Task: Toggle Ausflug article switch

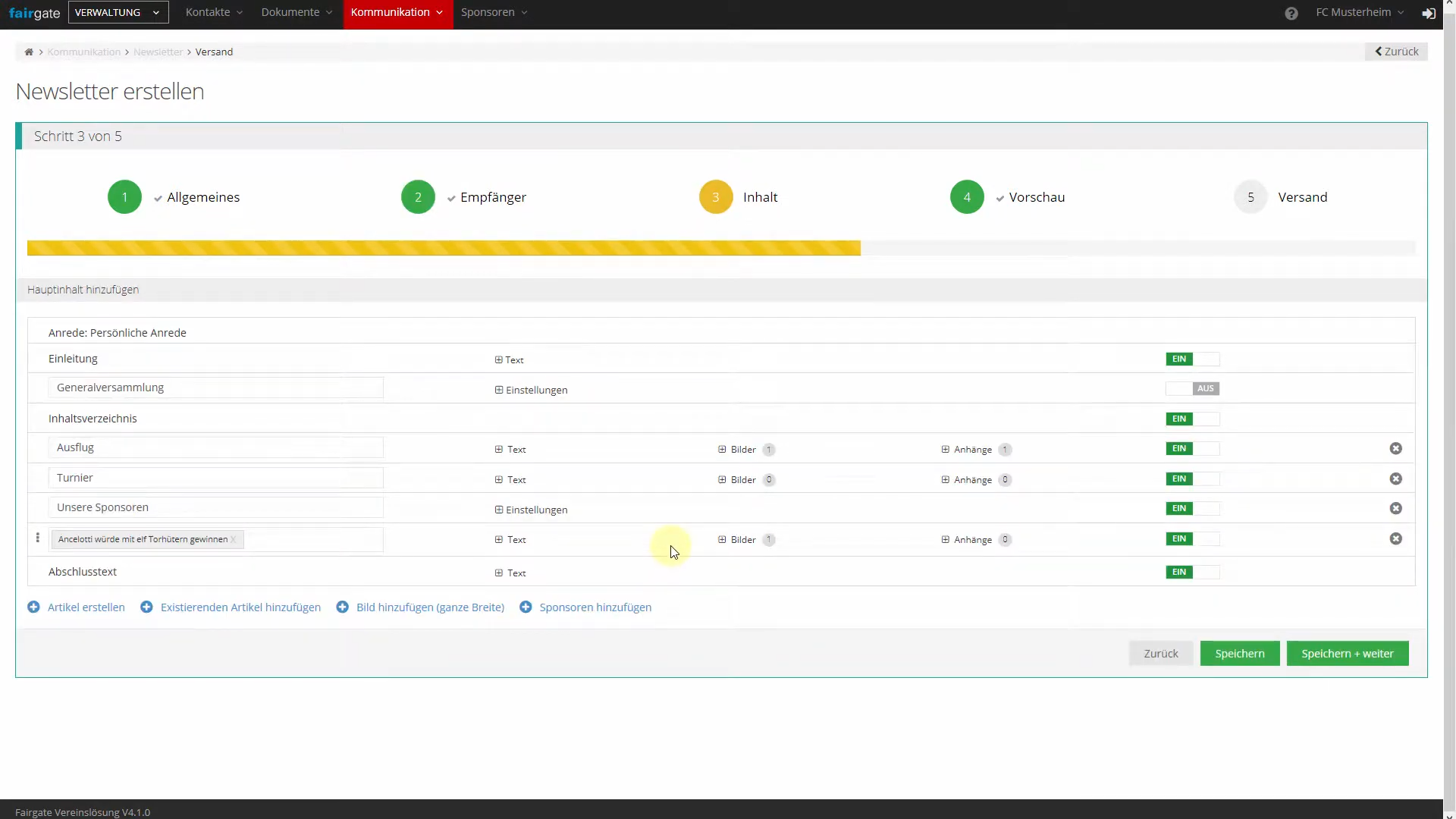Action: coord(1192,449)
